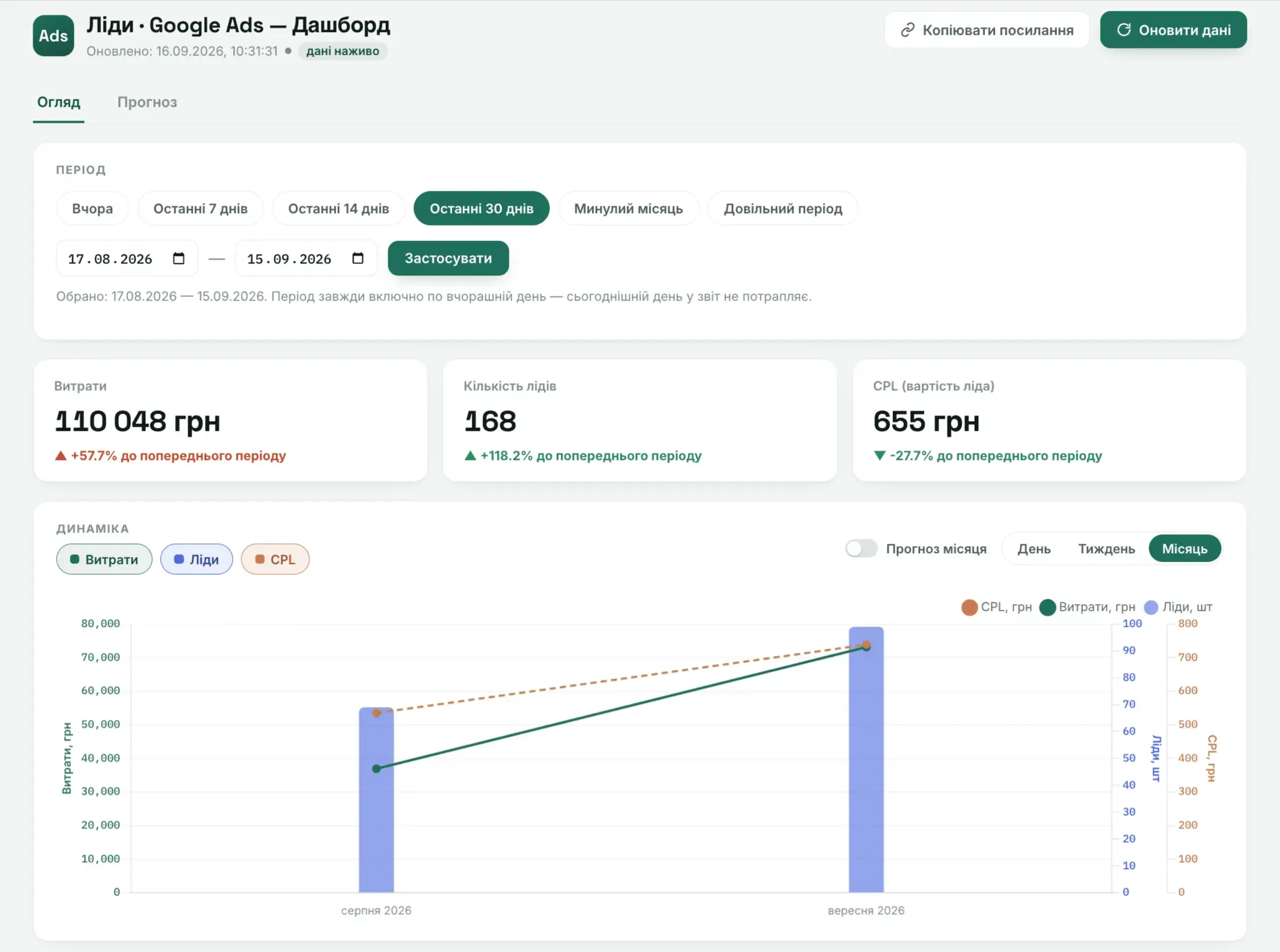Click the вересня 2026 leads bar
This screenshot has width=1280, height=952.
click(x=866, y=759)
